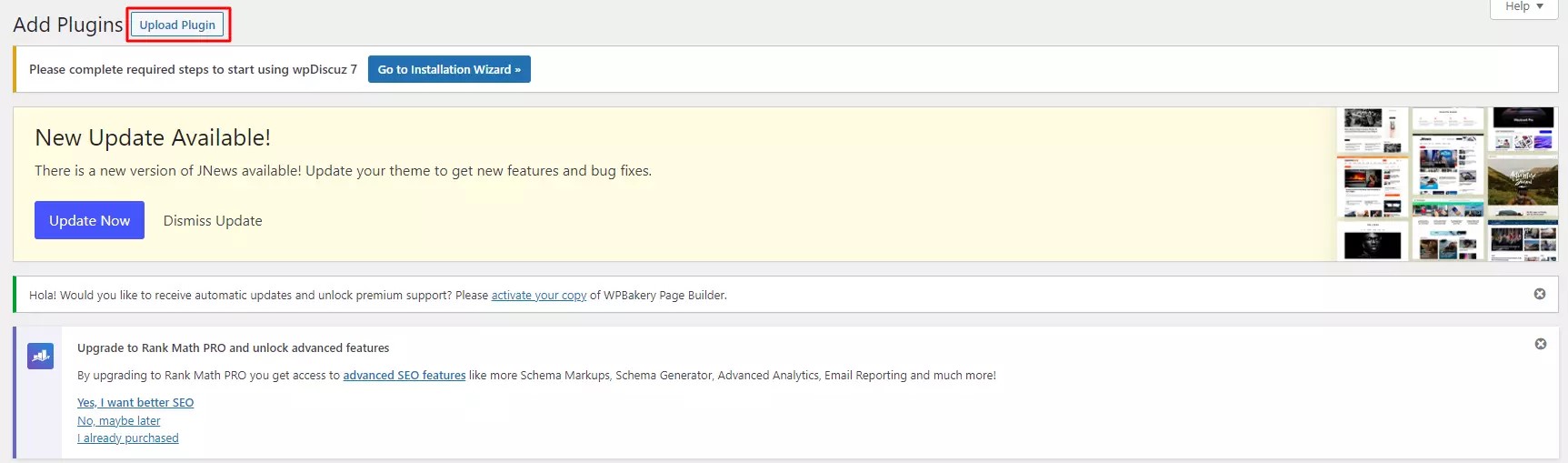The image size is (1568, 463).
Task: Dismiss the JNews update notice
Action: pyautogui.click(x=213, y=220)
